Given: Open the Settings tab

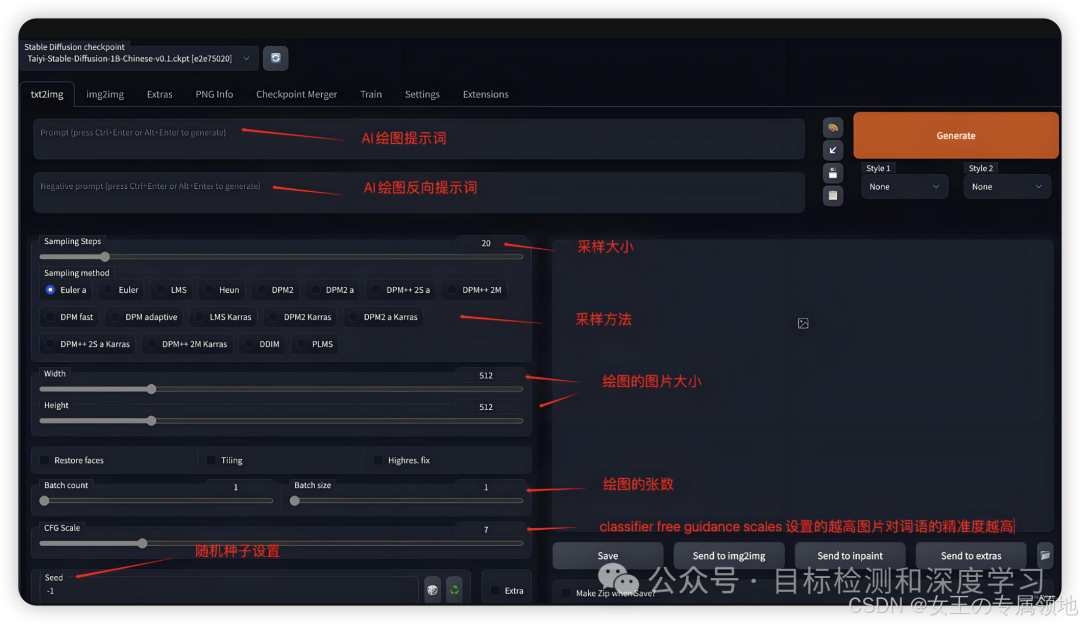Looking at the screenshot, I should [x=422, y=94].
